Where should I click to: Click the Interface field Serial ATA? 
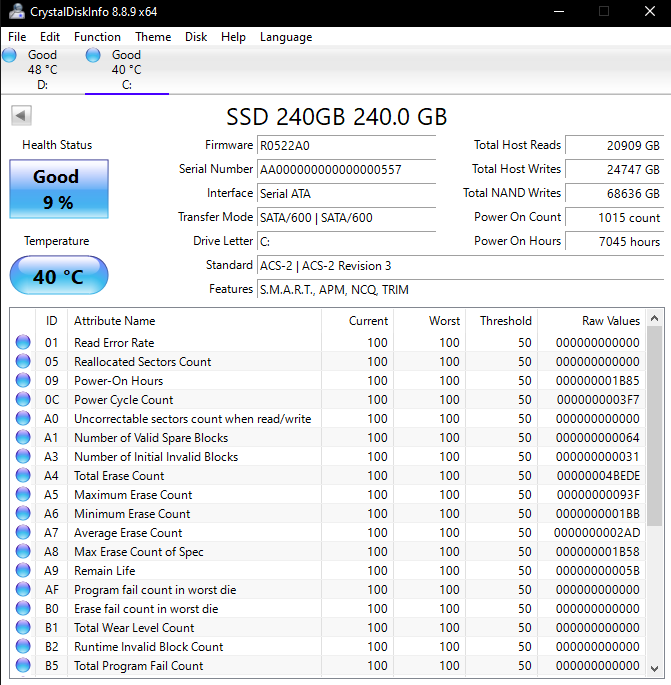click(346, 193)
